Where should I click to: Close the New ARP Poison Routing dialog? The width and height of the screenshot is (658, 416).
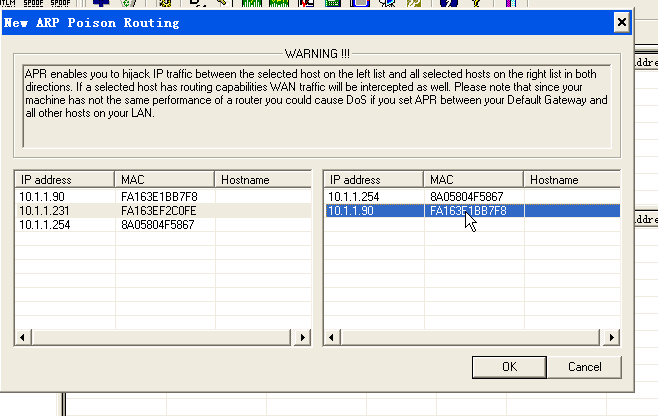(x=621, y=22)
